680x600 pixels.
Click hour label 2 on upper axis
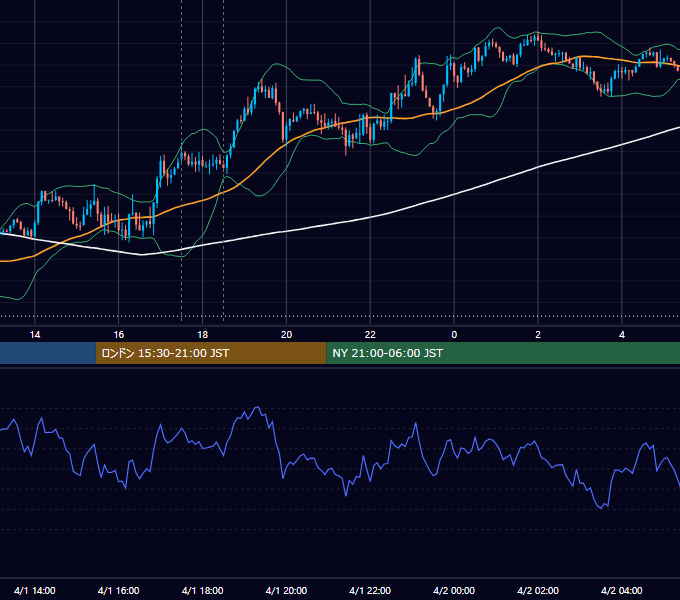pos(538,335)
